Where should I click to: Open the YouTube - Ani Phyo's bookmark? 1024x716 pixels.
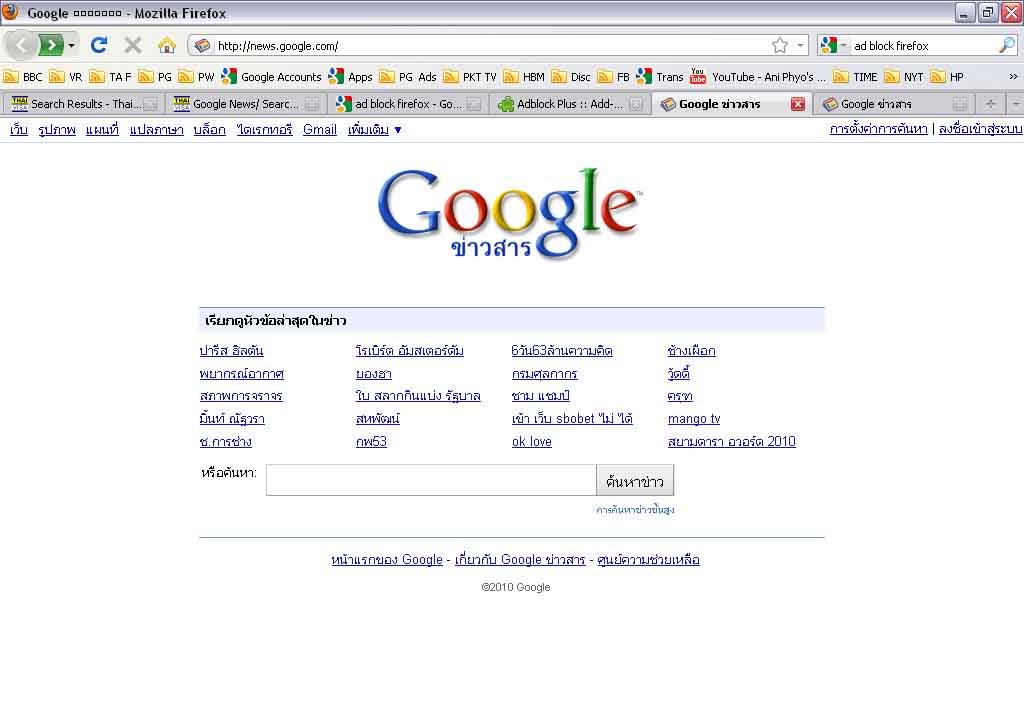(758, 77)
